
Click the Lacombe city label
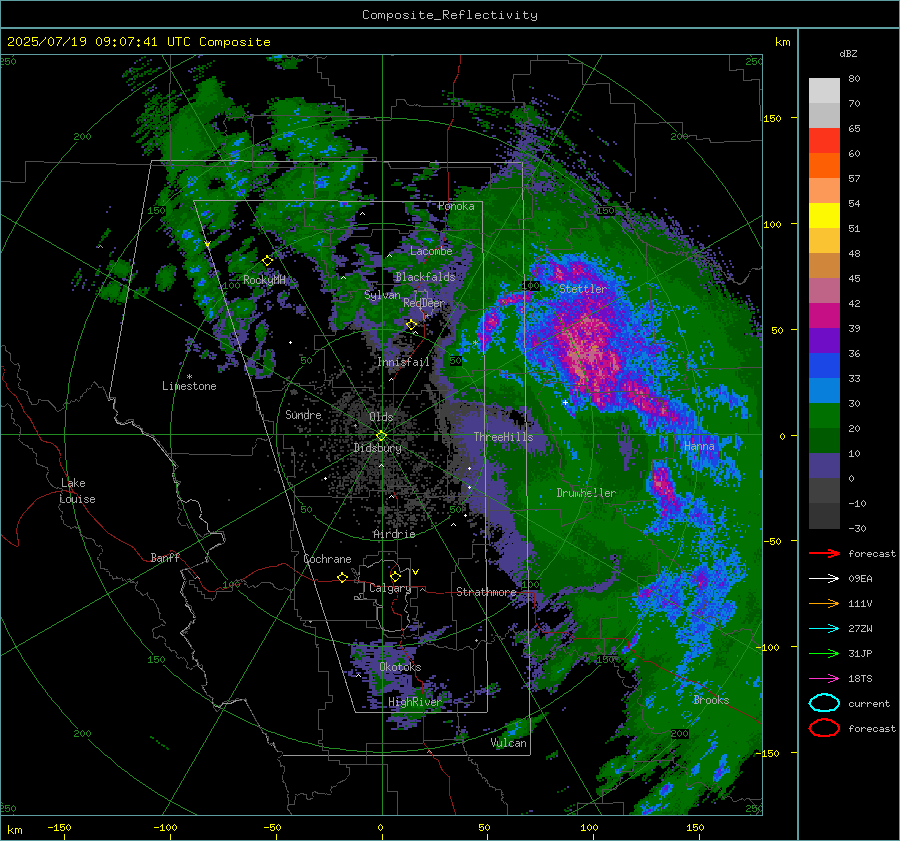[431, 251]
